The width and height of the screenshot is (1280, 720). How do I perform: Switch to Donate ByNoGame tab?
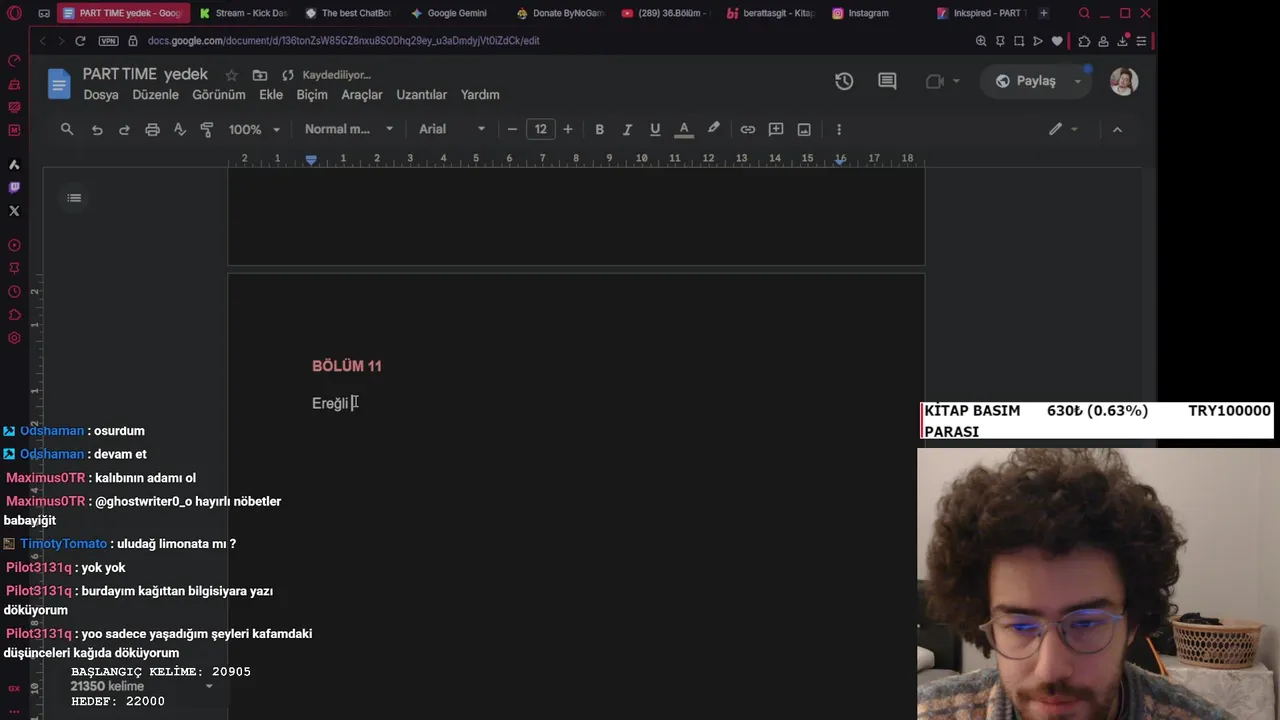[x=561, y=13]
